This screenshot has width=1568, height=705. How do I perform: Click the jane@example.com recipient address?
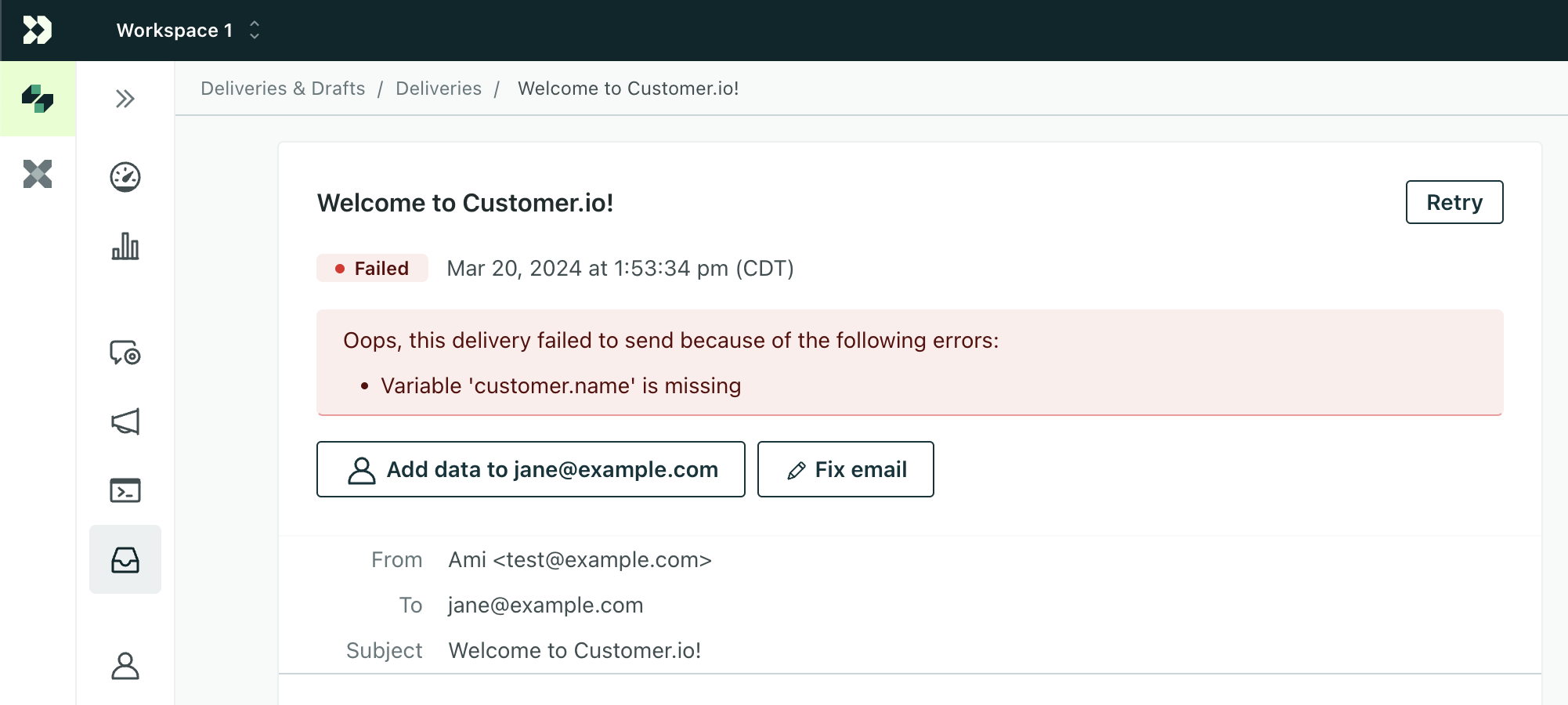pos(545,605)
